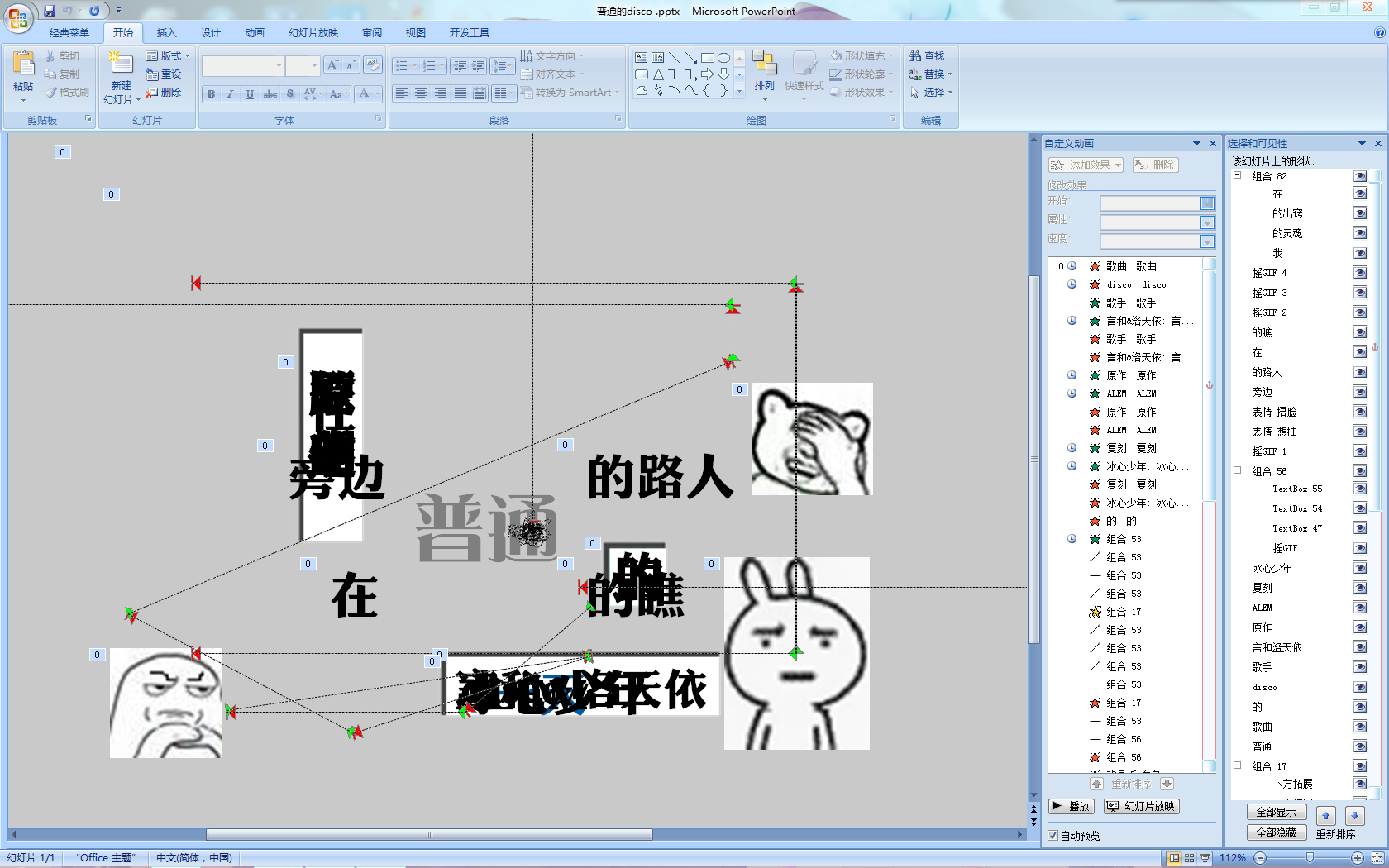The width and height of the screenshot is (1389, 868).
Task: Click the New Slide icon
Action: click(121, 64)
